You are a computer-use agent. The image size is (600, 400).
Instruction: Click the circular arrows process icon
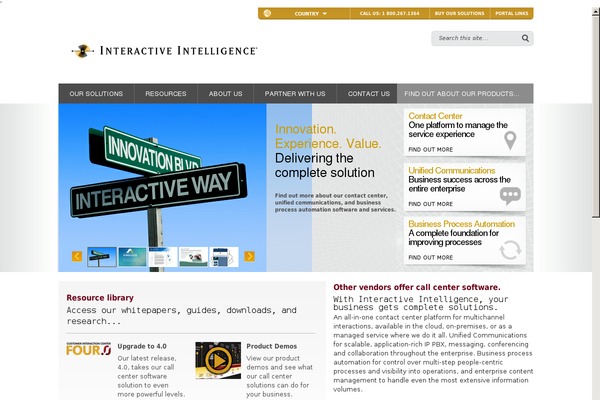[x=510, y=250]
